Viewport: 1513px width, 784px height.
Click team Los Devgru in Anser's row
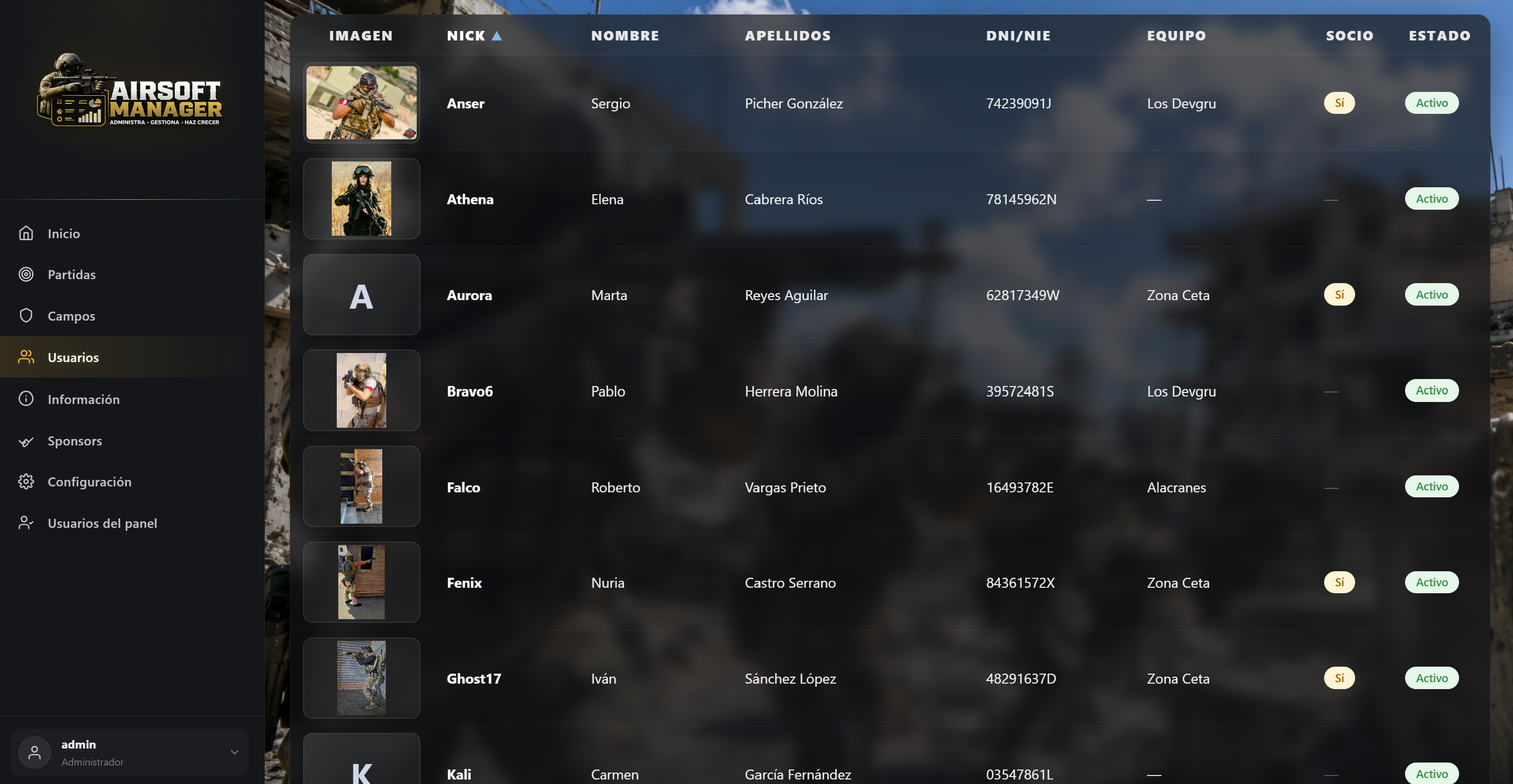[x=1181, y=103]
